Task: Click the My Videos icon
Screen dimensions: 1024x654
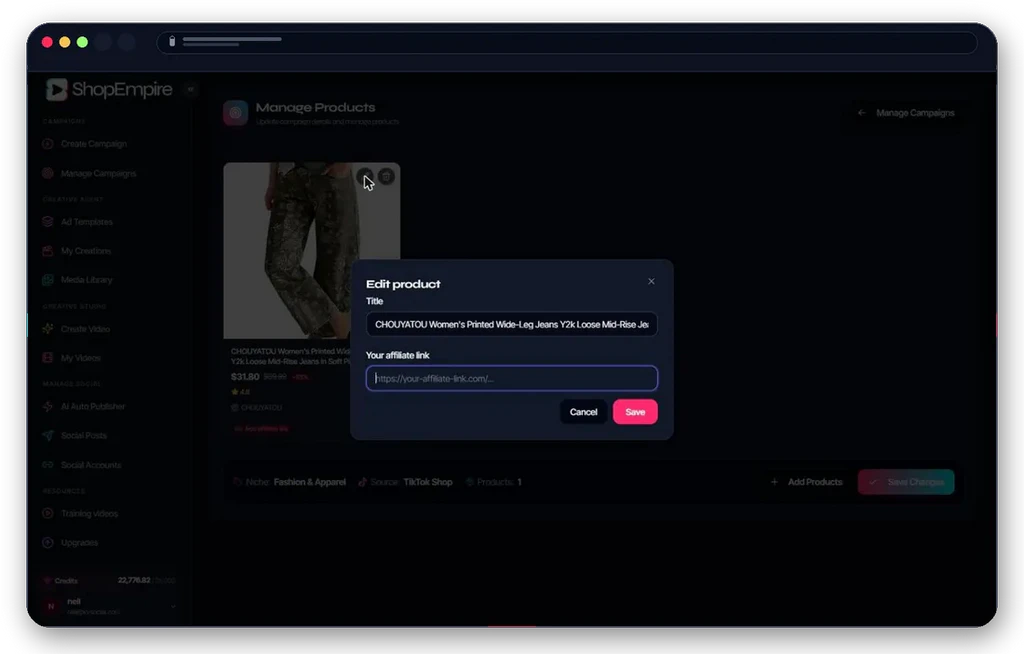Action: (x=48, y=358)
